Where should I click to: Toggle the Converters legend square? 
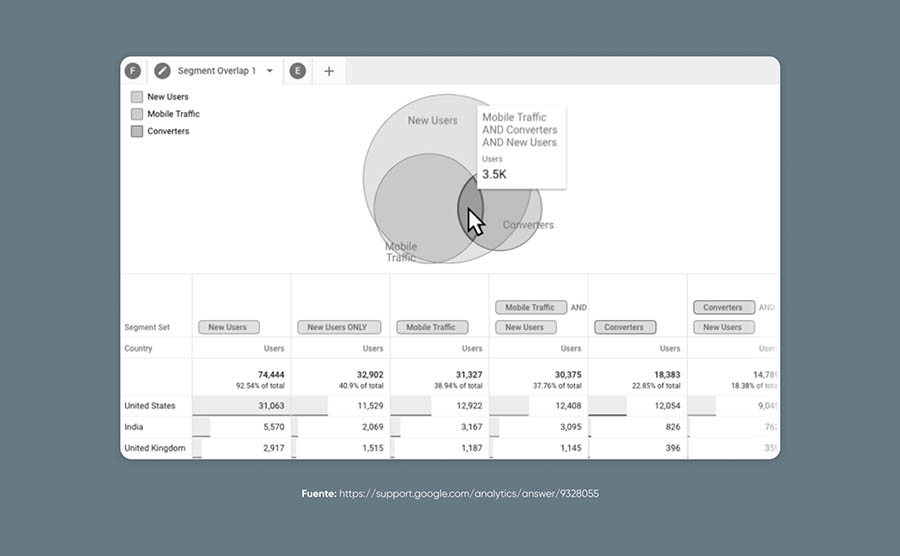[x=137, y=131]
